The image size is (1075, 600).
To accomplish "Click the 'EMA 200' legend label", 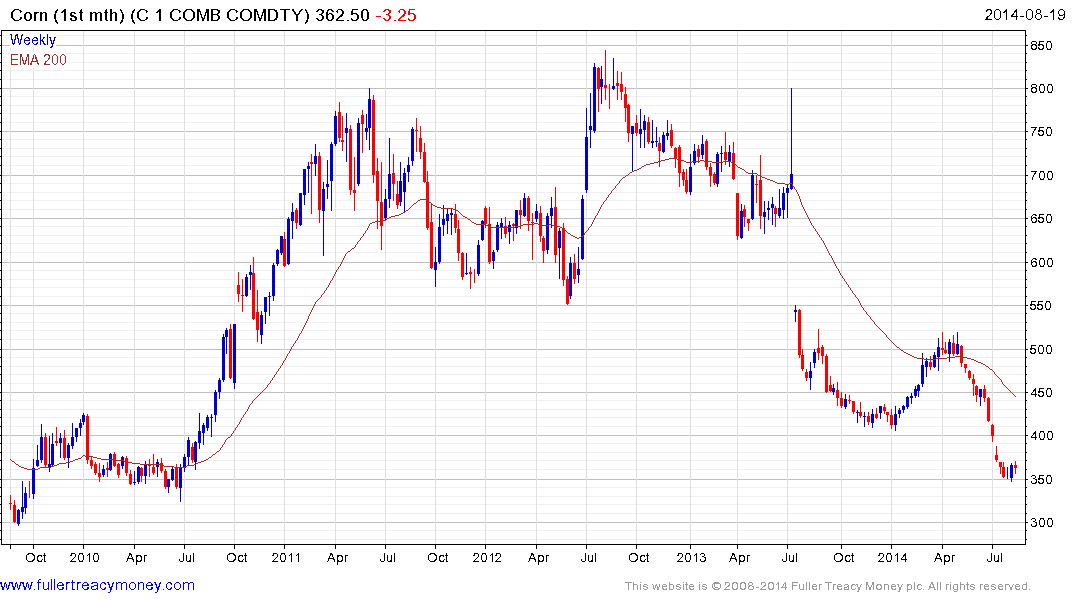I will 38,60.
